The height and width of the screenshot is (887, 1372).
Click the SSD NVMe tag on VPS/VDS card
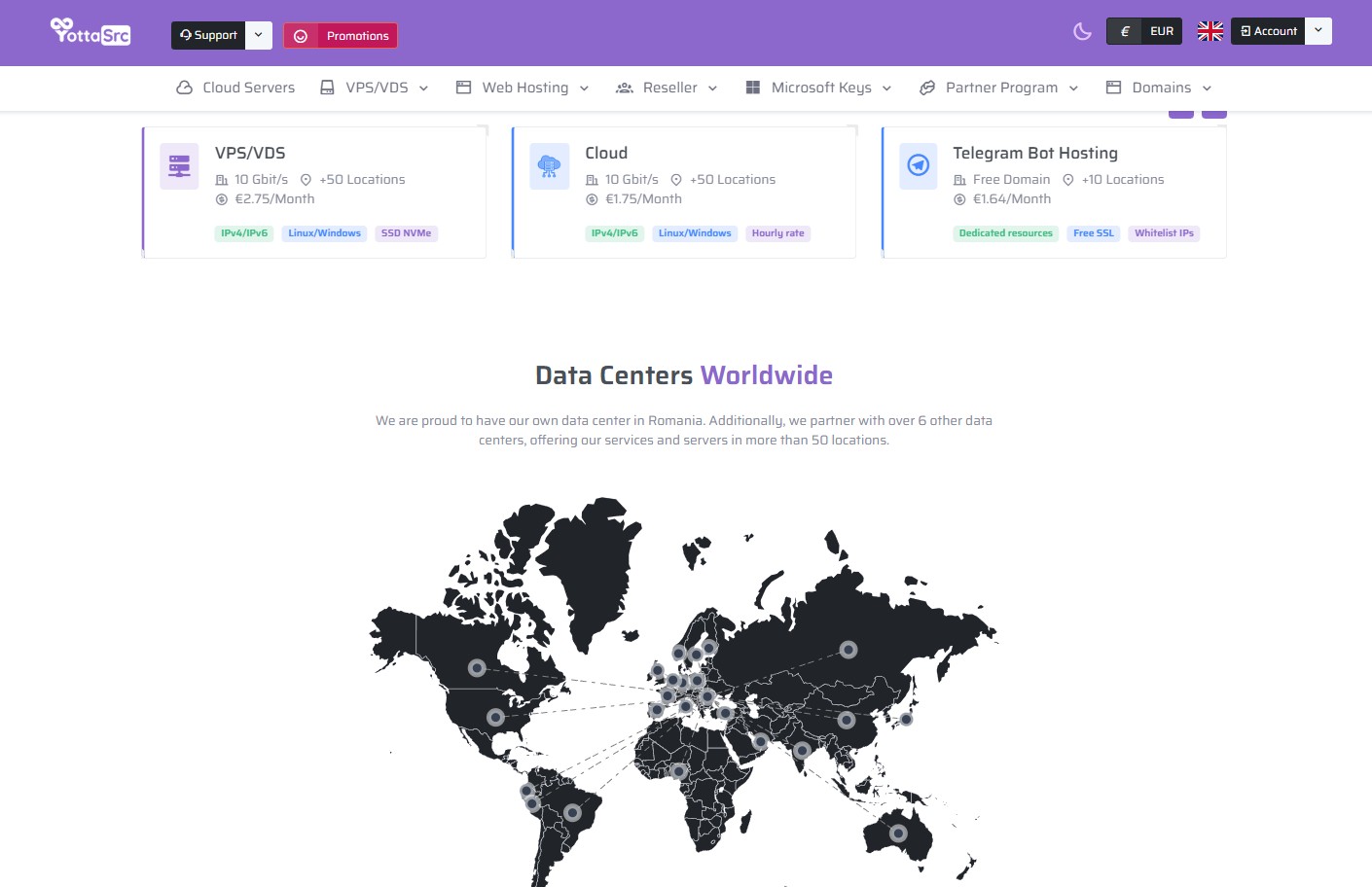click(x=406, y=232)
